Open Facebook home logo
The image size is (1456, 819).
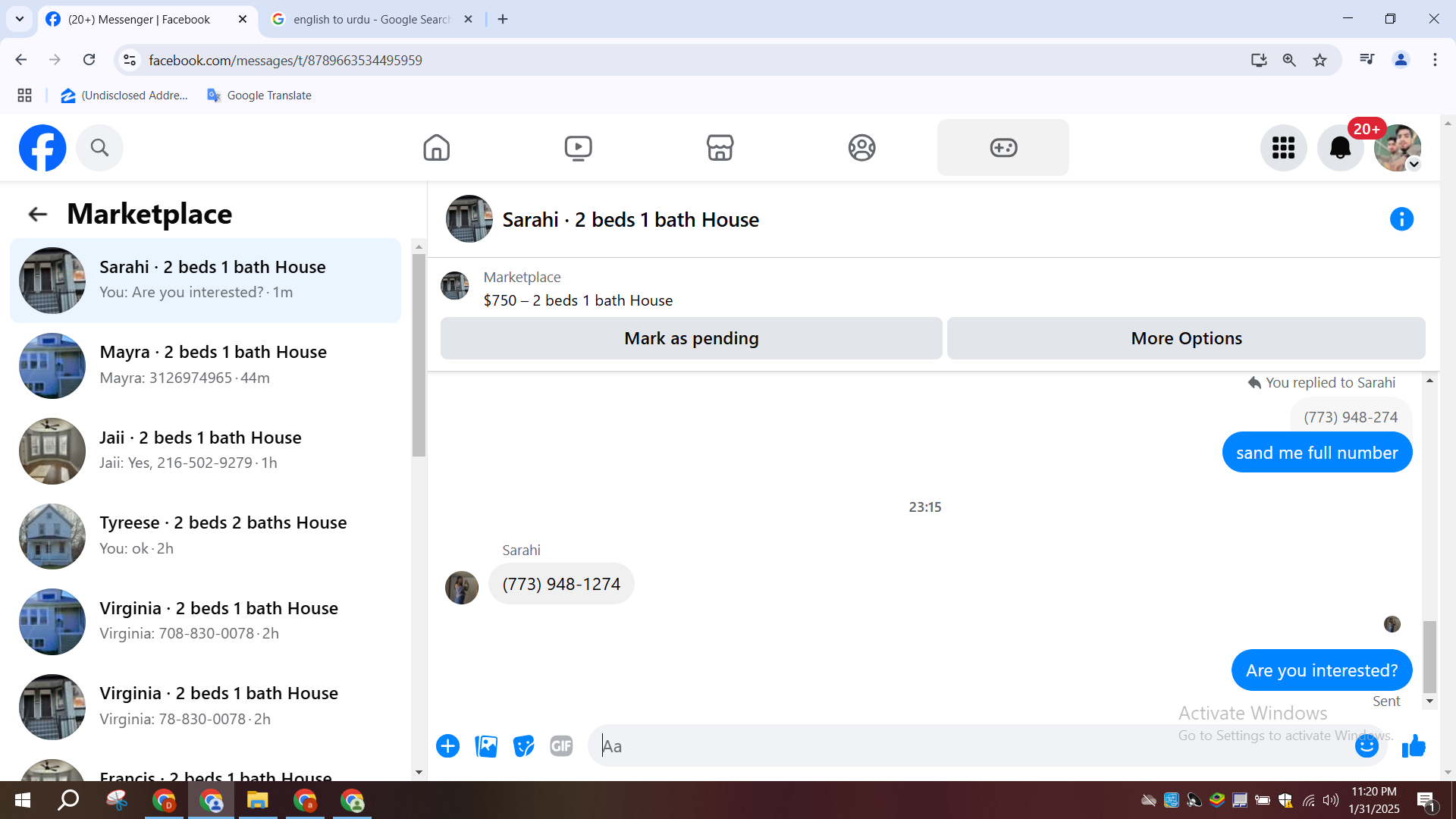(42, 148)
